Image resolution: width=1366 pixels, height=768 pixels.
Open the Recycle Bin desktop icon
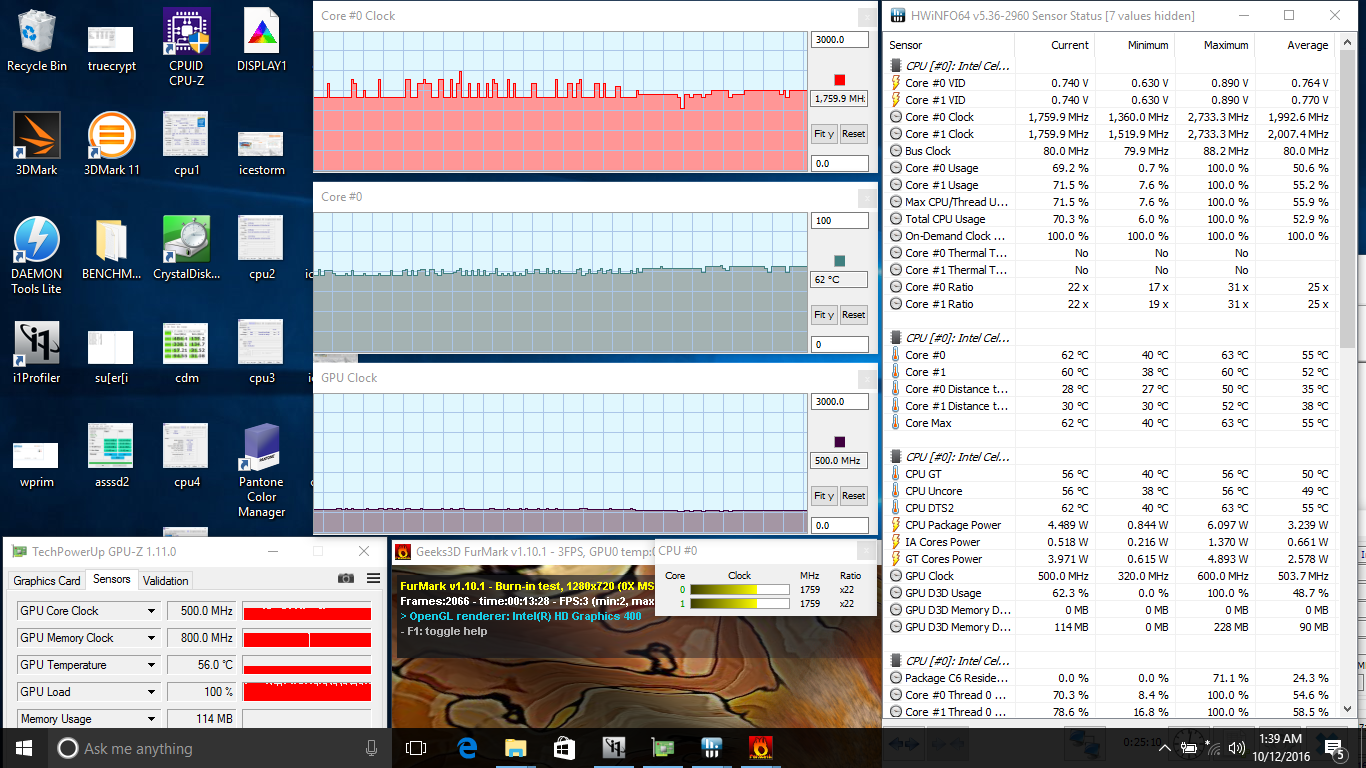pos(37,40)
